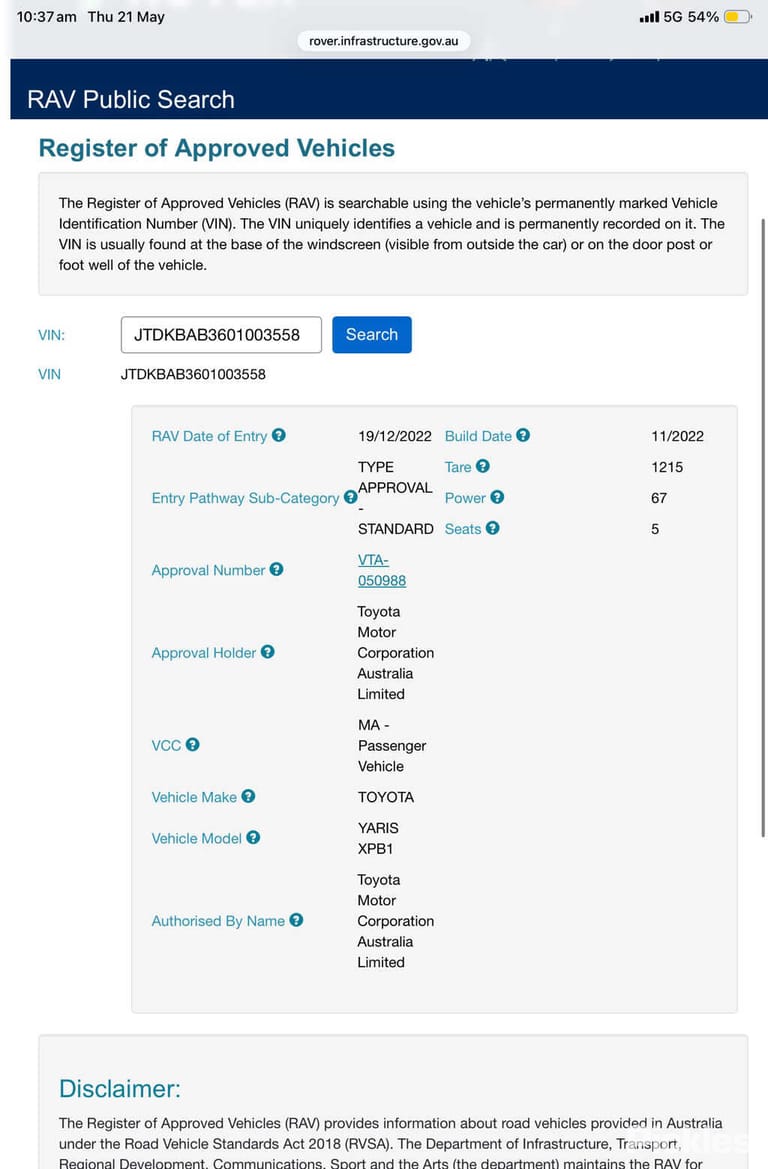This screenshot has width=768, height=1169.
Task: Tap the rover.infrastructure.gov.au address bar
Action: coord(384,41)
